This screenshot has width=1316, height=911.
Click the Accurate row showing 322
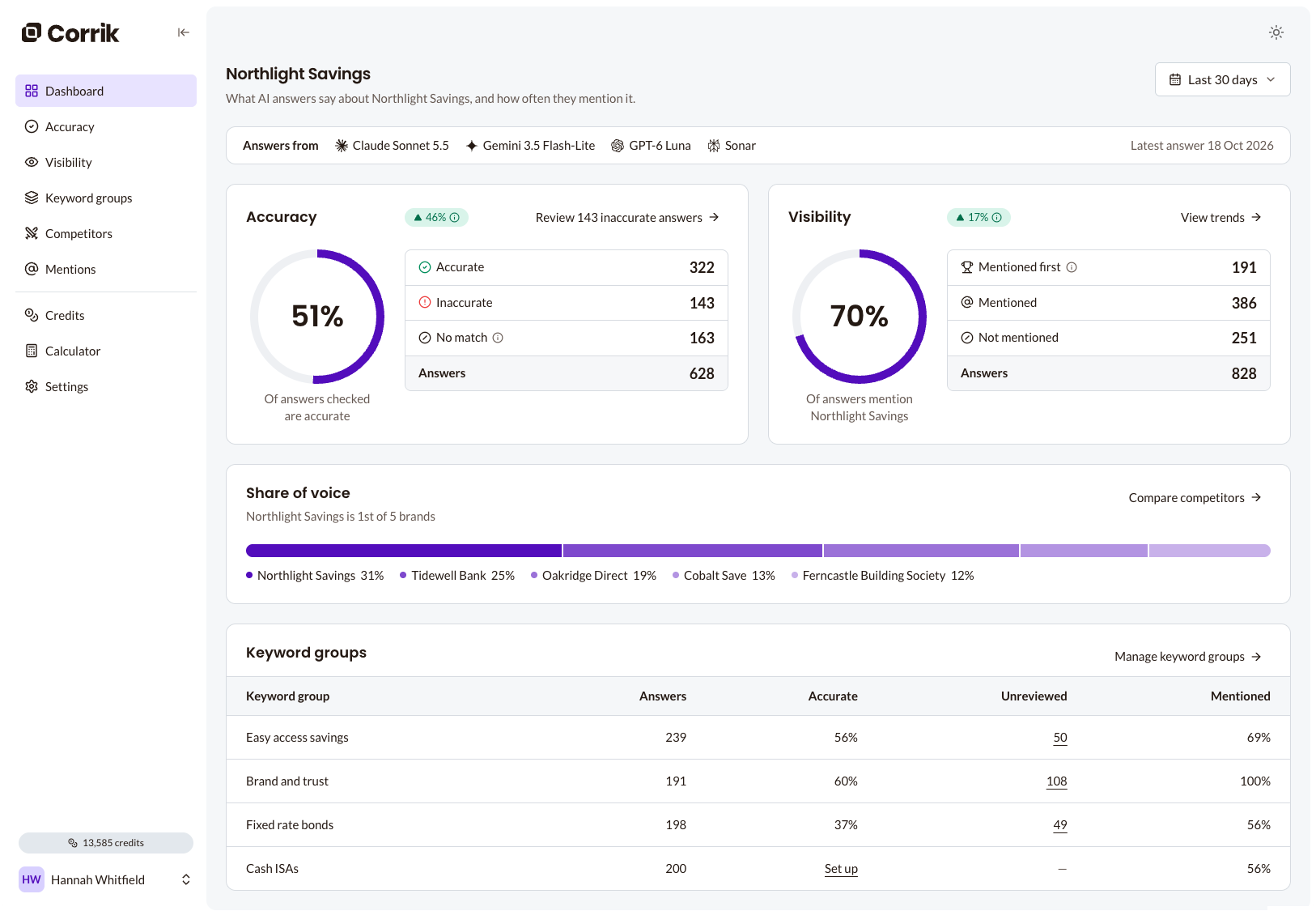tap(567, 268)
